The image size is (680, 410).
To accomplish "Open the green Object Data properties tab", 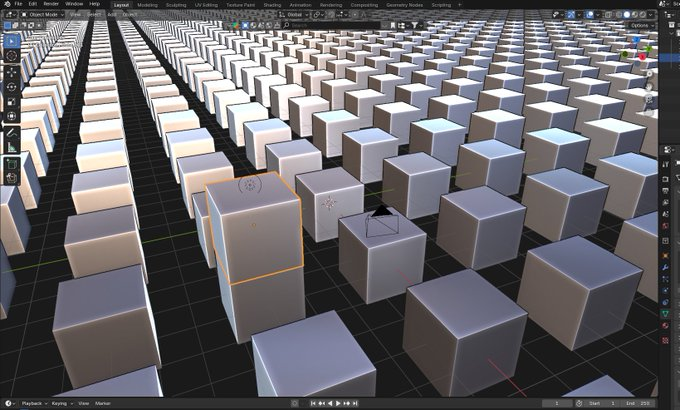I will click(665, 313).
